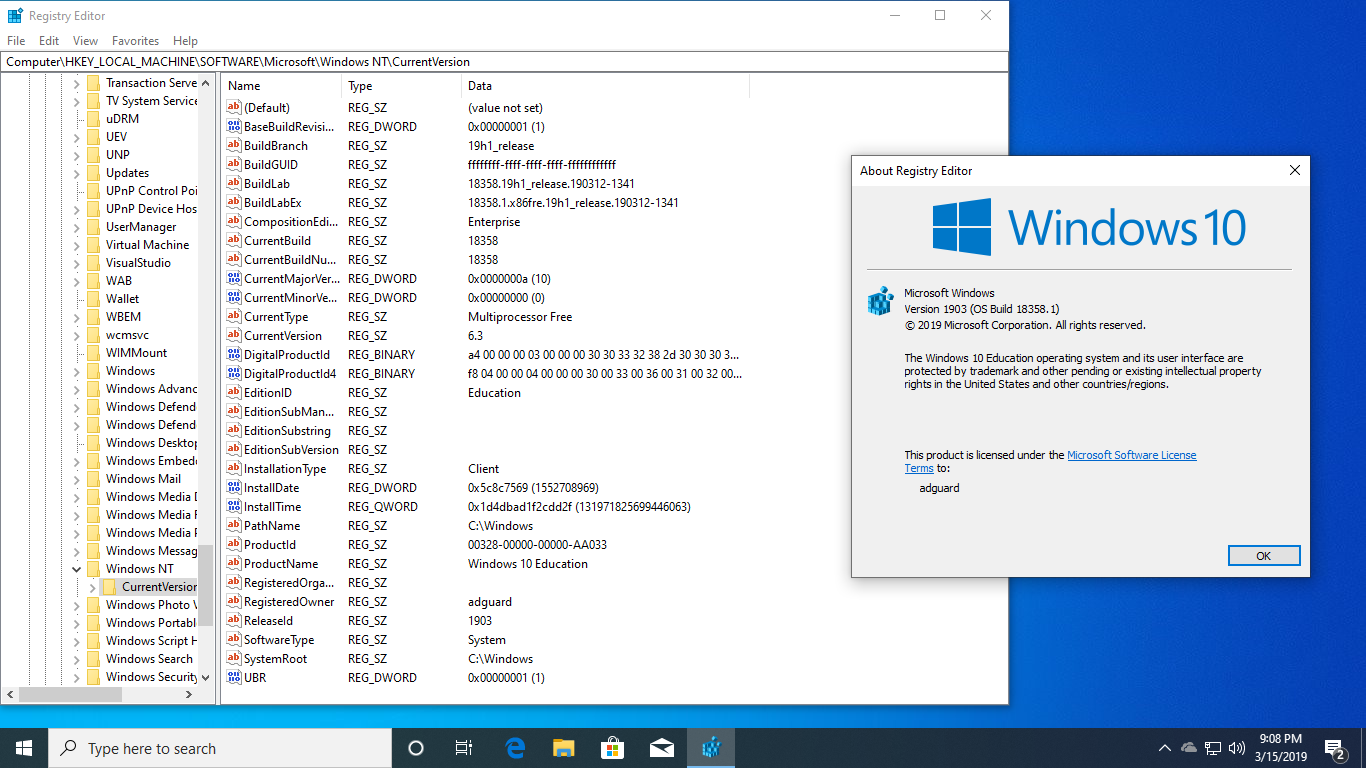Open the Edit menu
Viewport: 1366px width, 768px height.
tap(49, 41)
